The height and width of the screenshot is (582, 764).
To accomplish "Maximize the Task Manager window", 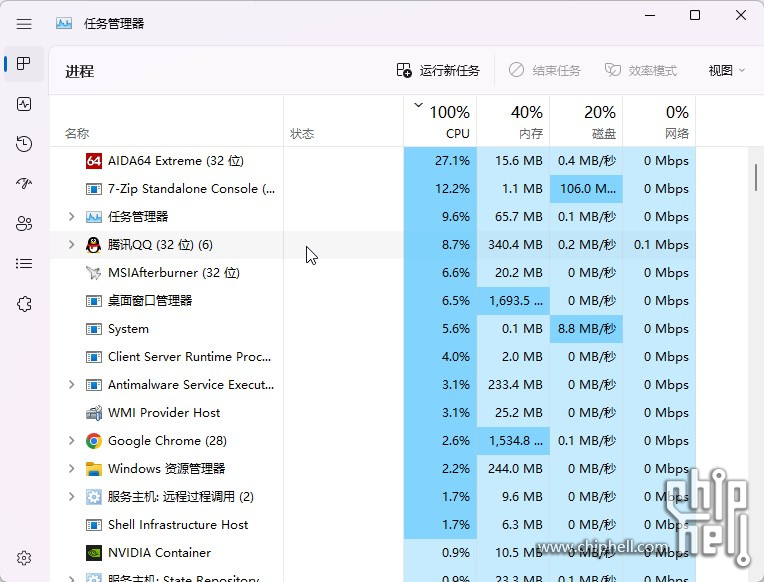I will pos(695,15).
